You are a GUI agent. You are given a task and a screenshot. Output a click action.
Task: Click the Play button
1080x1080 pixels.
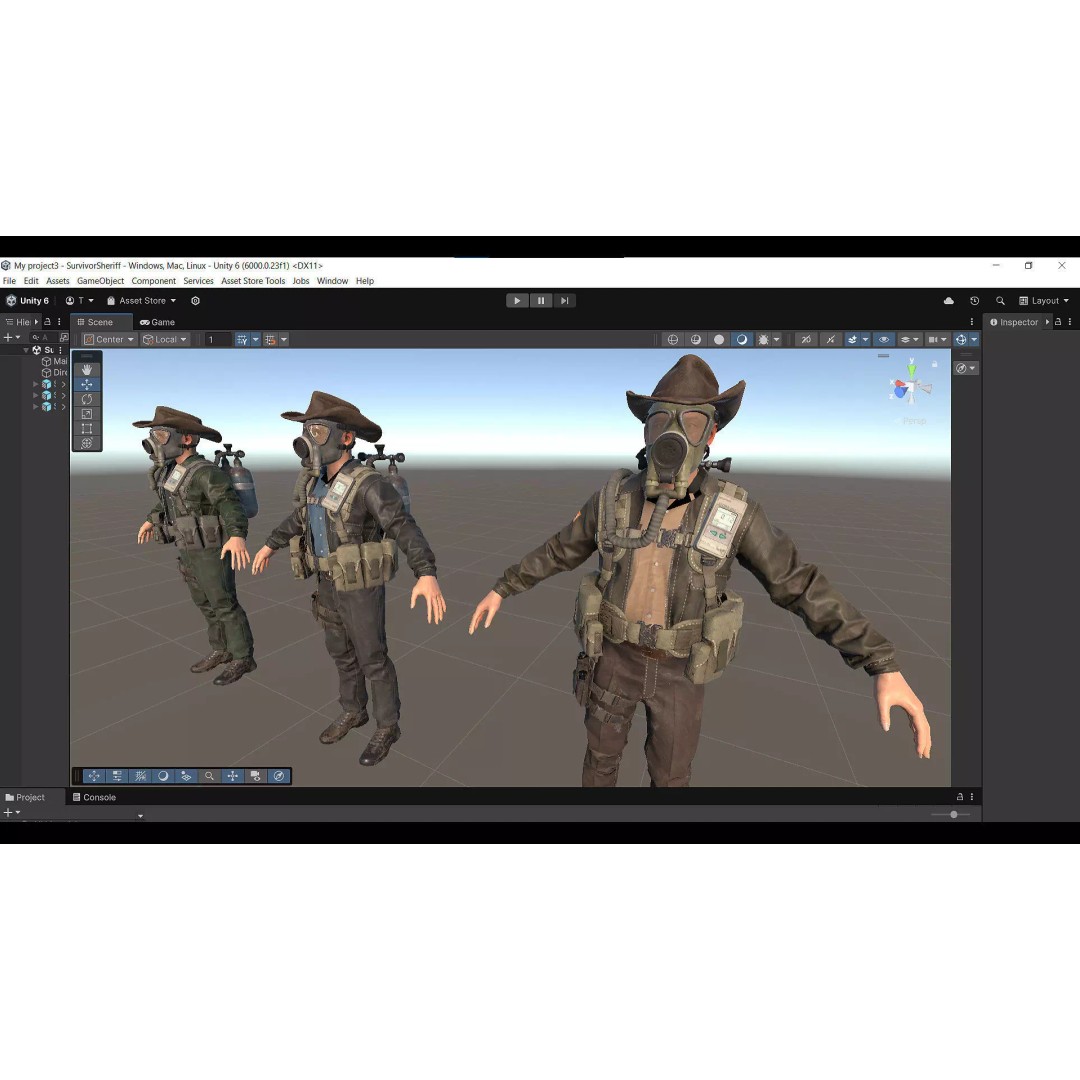point(517,300)
